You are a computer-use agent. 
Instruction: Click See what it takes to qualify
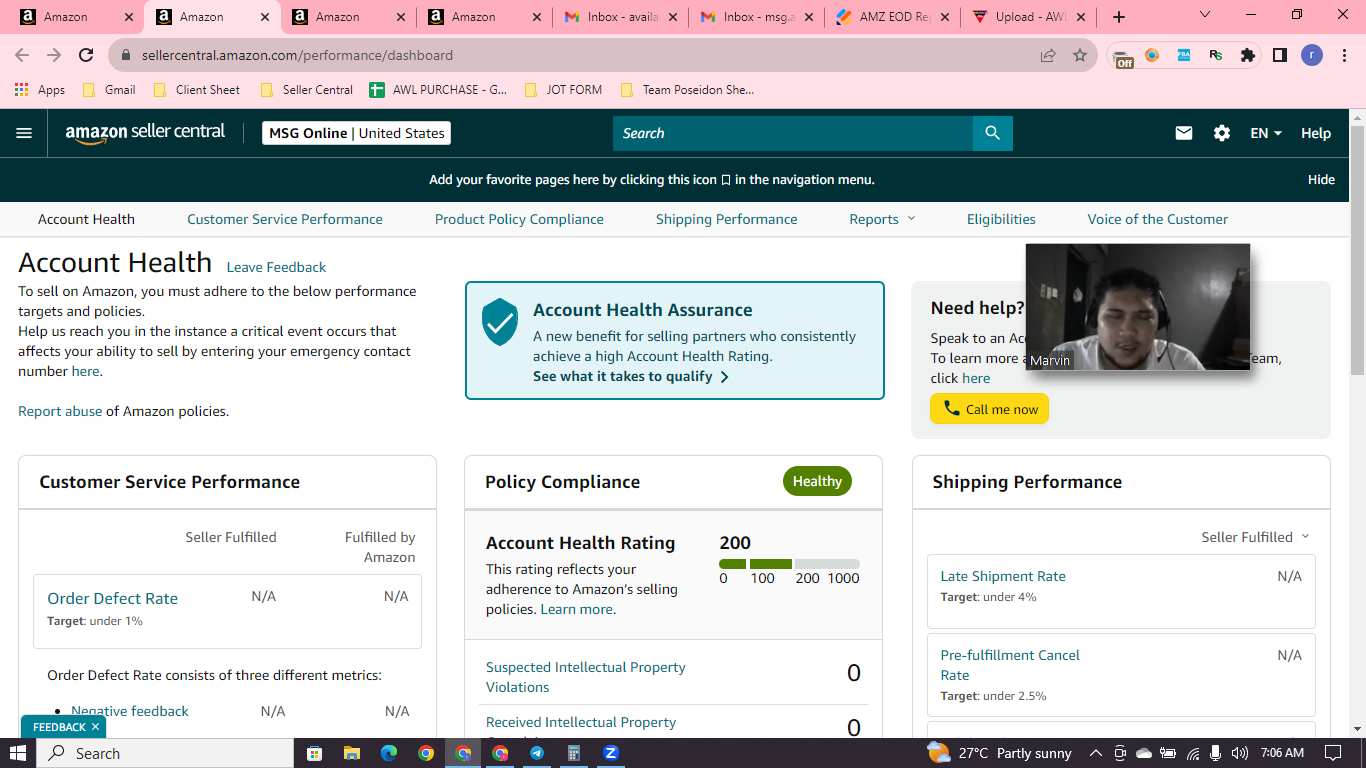[x=631, y=376]
